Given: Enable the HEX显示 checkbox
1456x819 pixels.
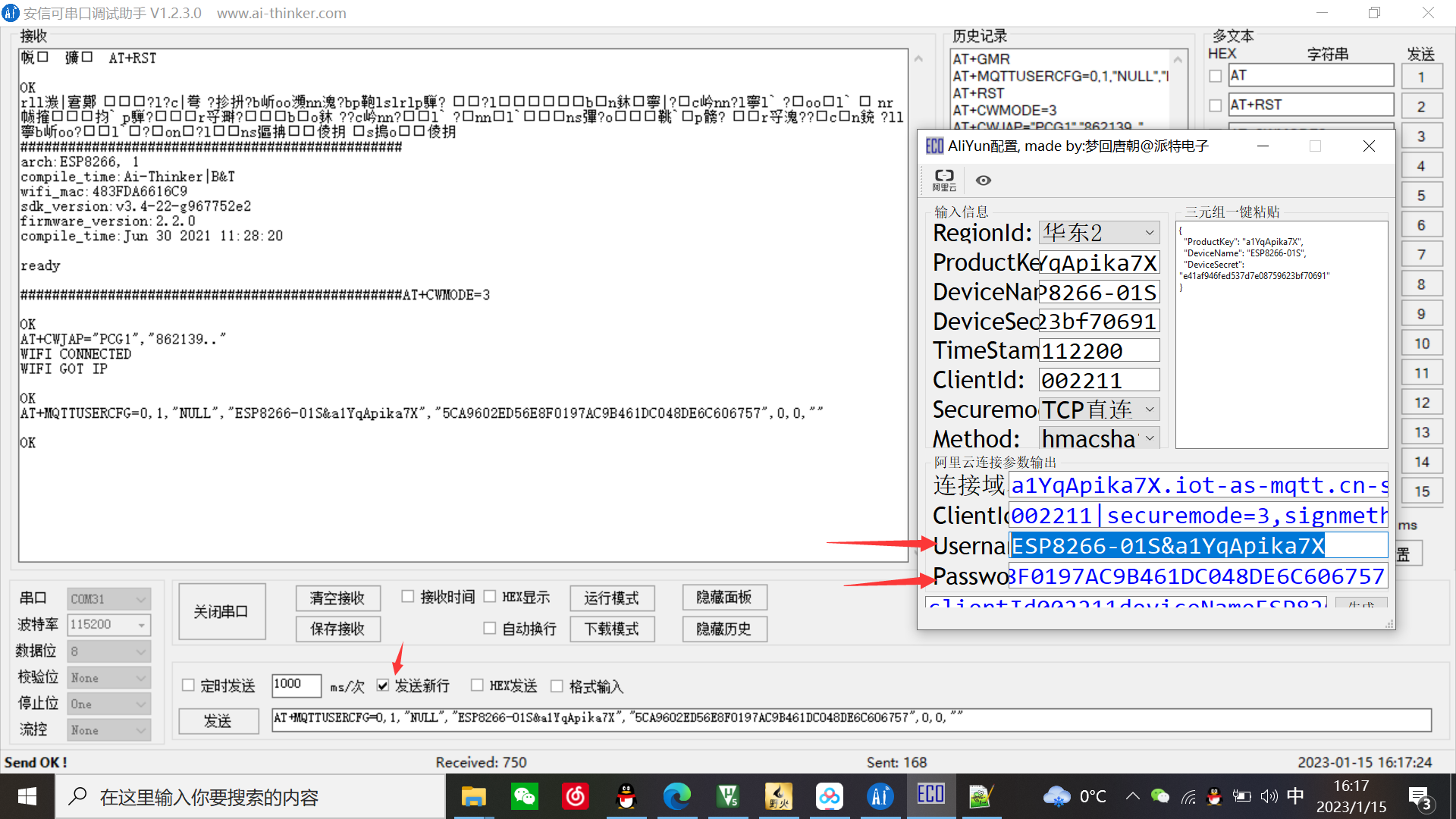Looking at the screenshot, I should 490,597.
